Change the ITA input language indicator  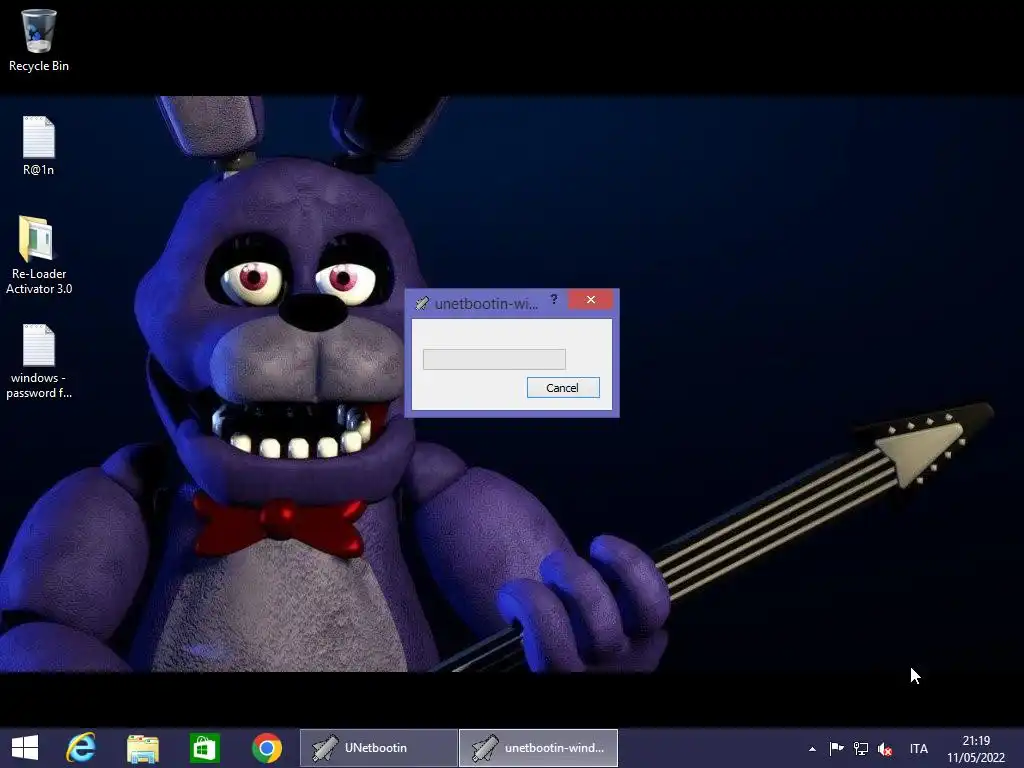point(919,749)
